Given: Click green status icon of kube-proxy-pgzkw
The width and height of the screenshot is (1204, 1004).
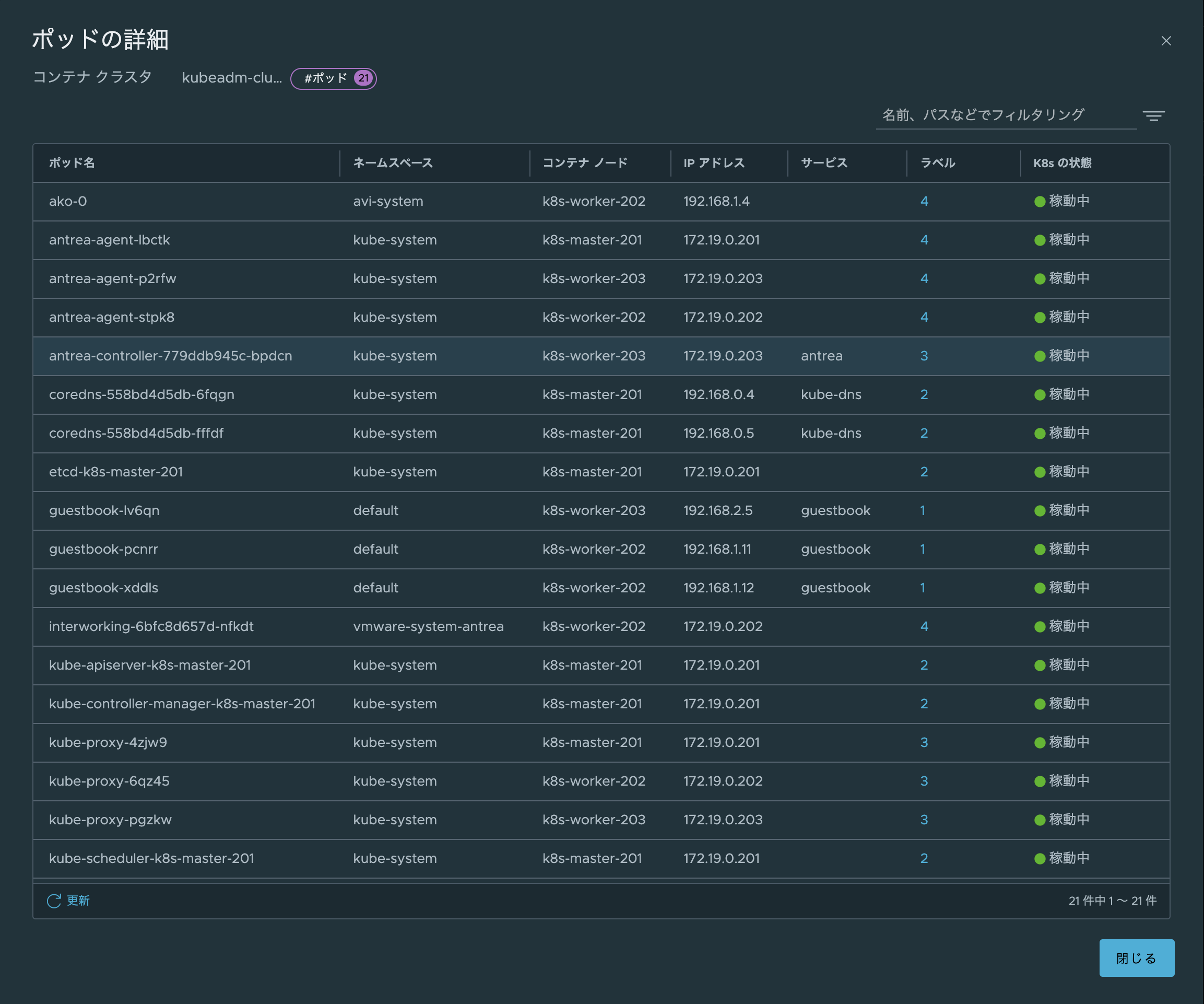Looking at the screenshot, I should pyautogui.click(x=1039, y=820).
